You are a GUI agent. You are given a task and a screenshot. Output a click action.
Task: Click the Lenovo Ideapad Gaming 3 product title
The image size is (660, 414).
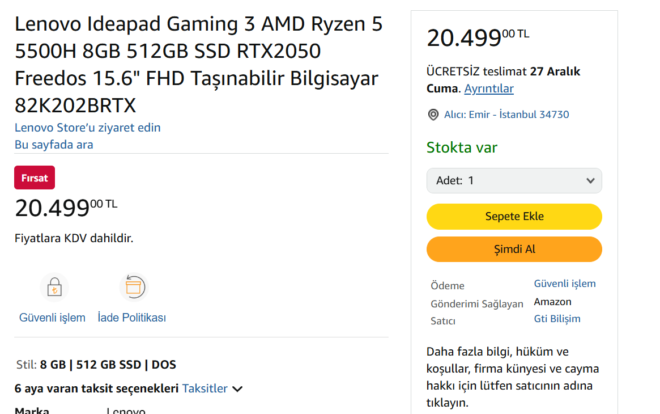click(198, 63)
